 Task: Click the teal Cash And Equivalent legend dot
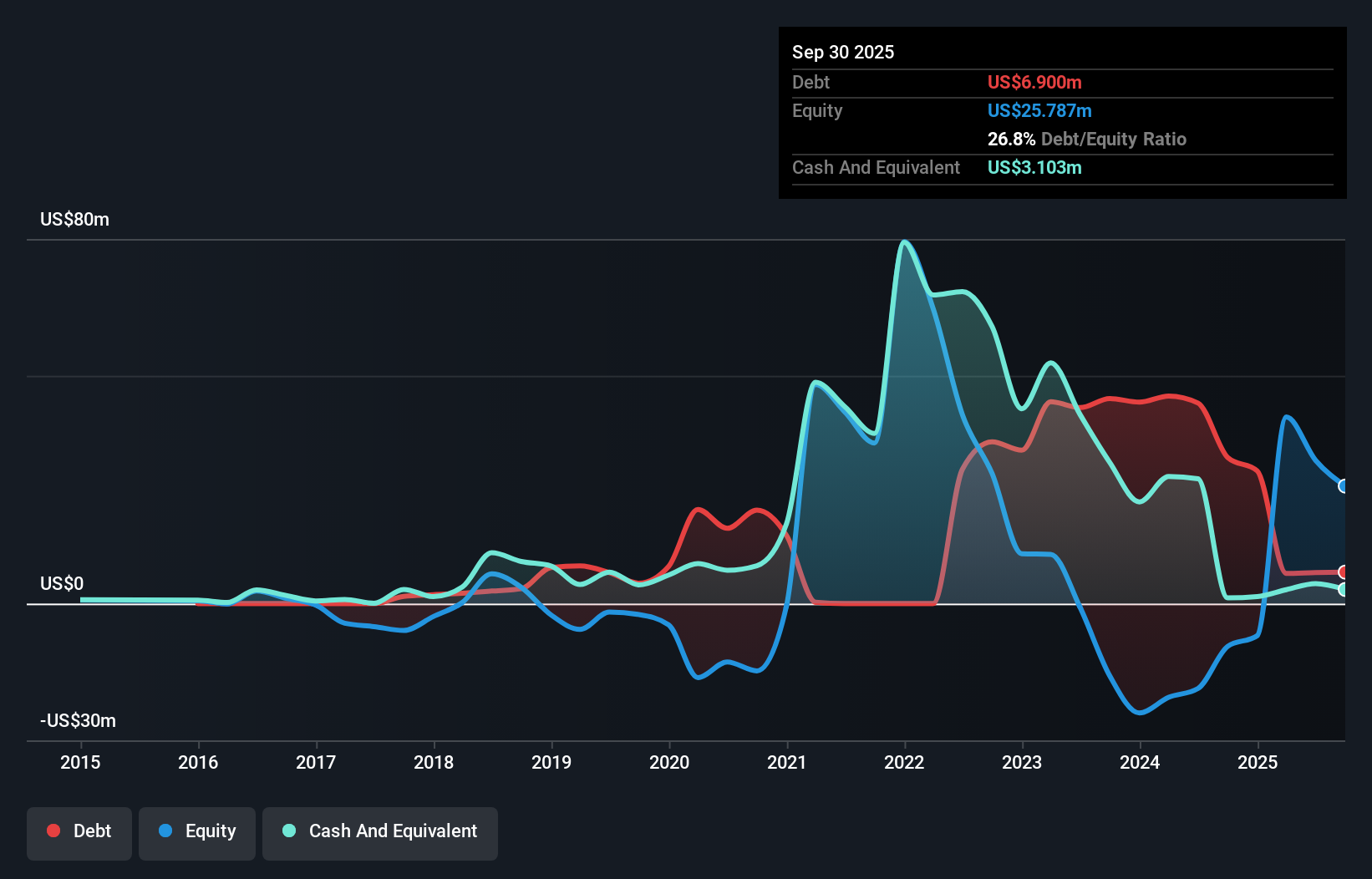pos(288,831)
